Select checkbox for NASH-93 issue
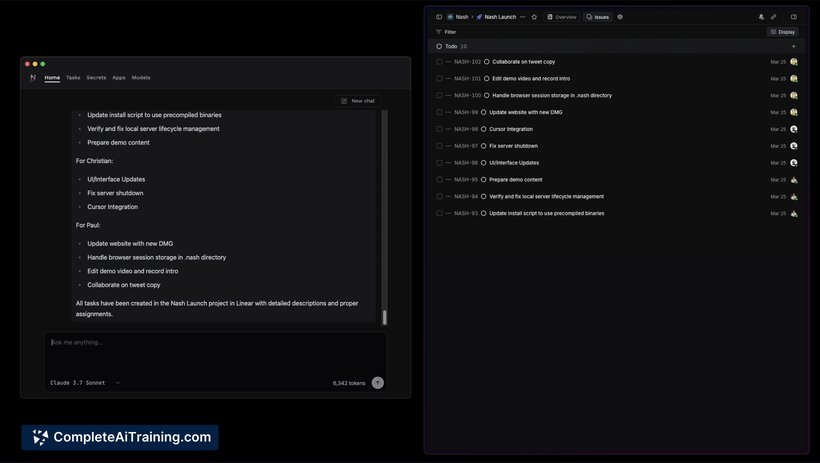Viewport: 820px width, 463px height. coord(439,213)
